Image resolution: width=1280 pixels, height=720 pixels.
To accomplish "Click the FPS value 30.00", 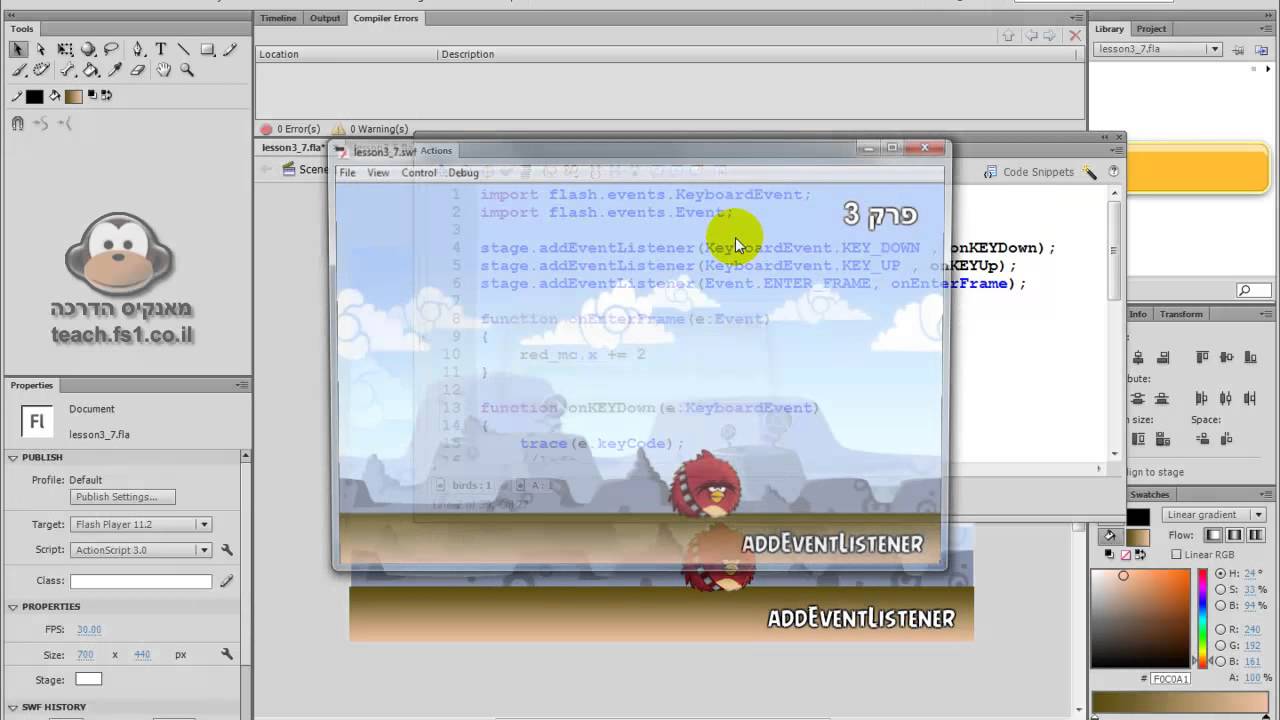I will point(89,630).
